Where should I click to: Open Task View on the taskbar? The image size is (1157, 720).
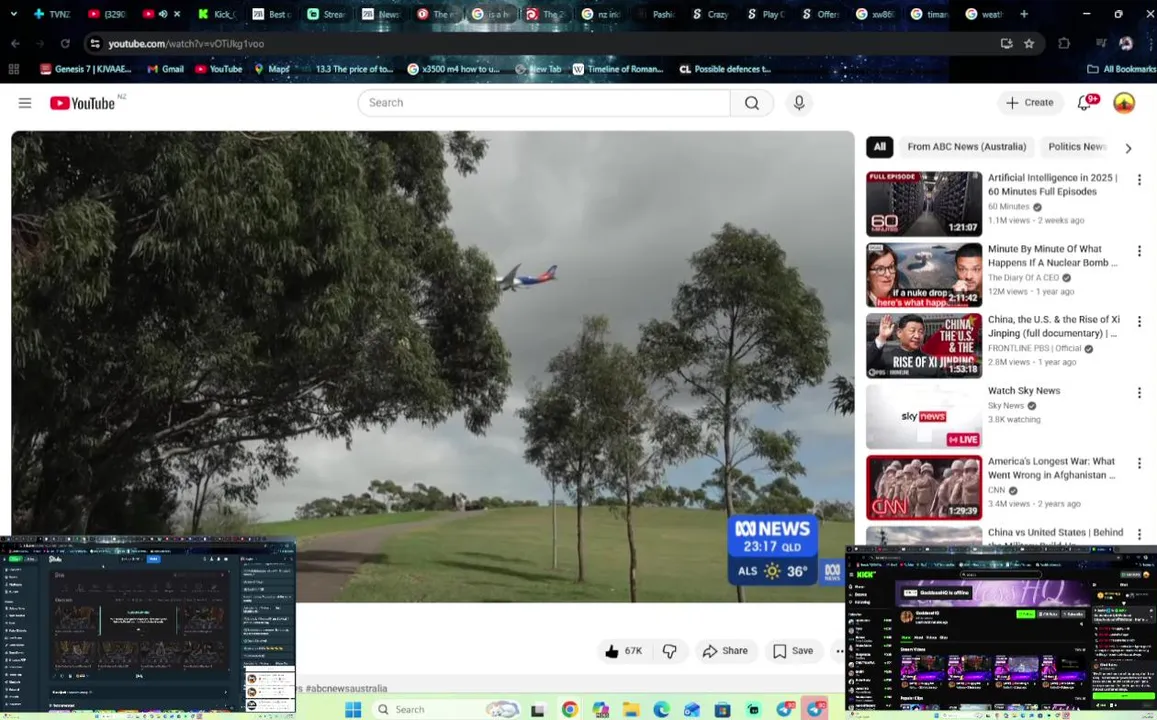[x=538, y=709]
